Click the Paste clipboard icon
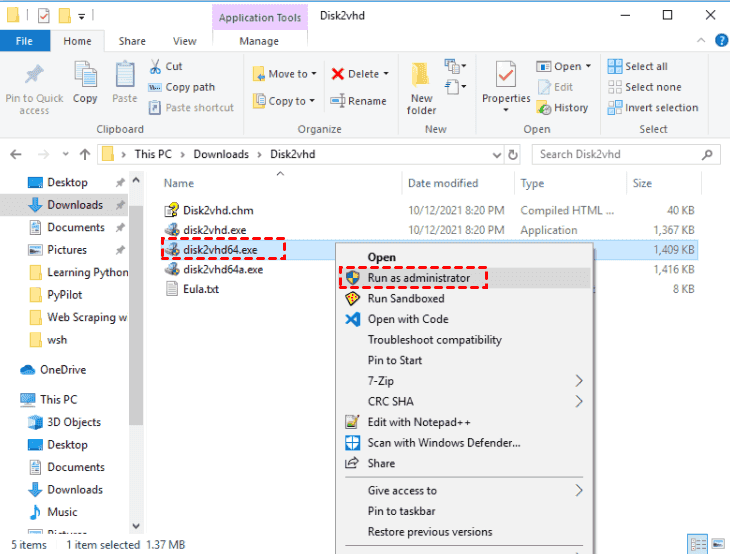Screen dimensions: 730x554 (125, 74)
